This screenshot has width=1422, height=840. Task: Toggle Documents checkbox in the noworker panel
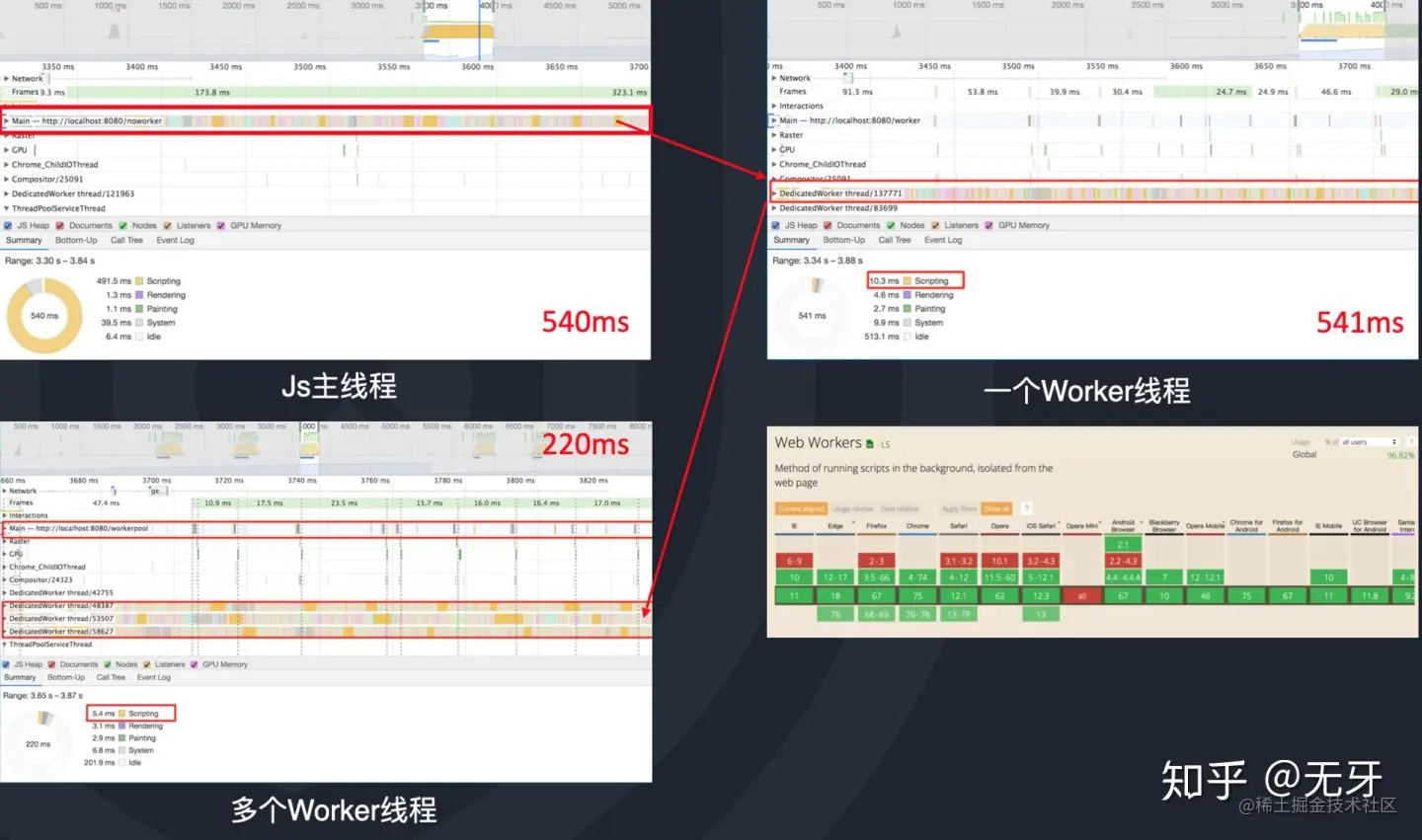coord(60,225)
